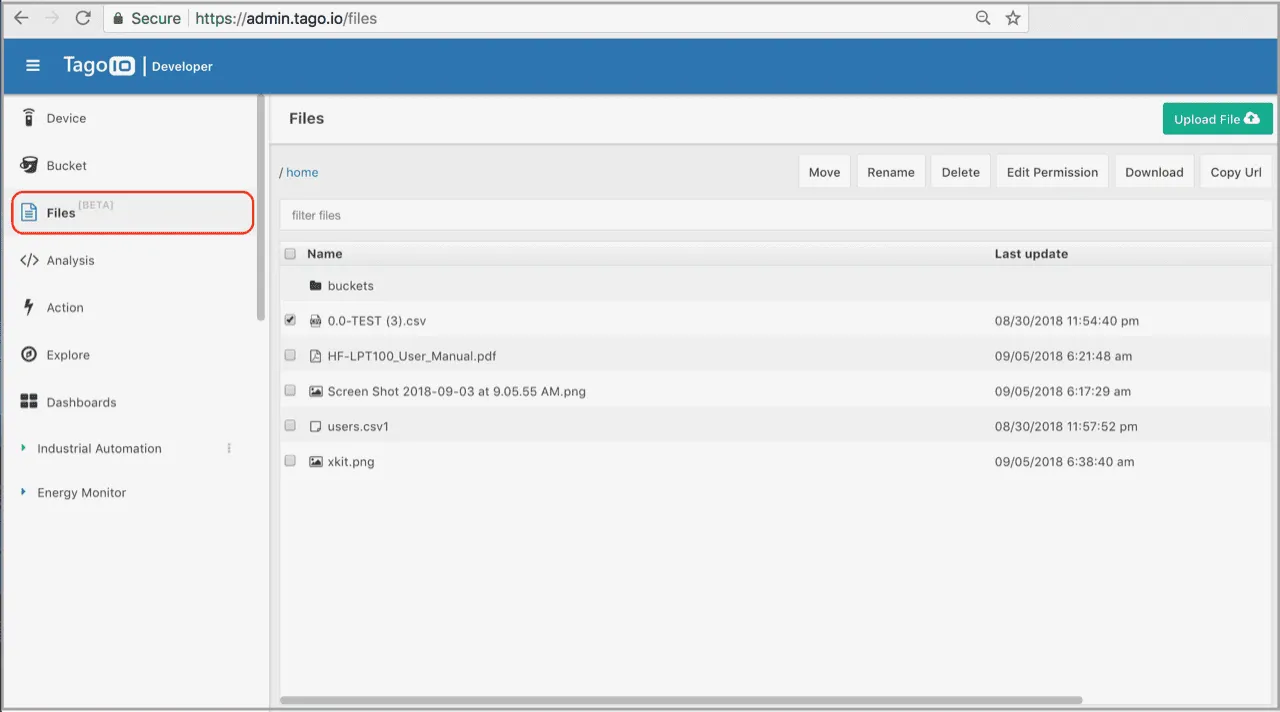The image size is (1280, 712).
Task: Open the Analysis code icon
Action: [28, 260]
